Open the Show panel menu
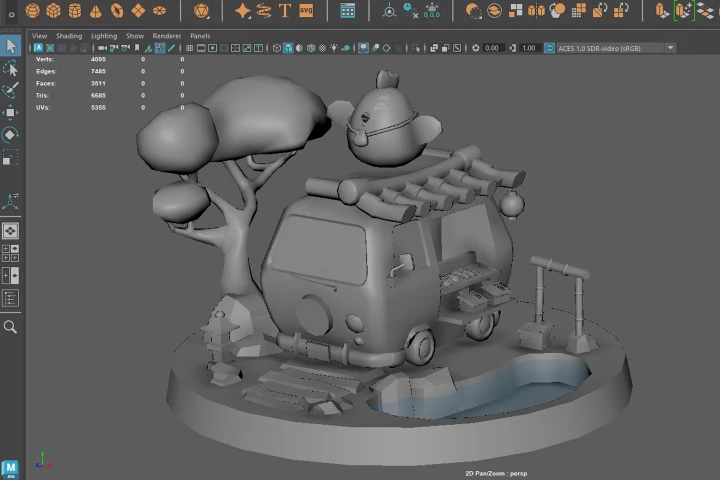 point(135,36)
